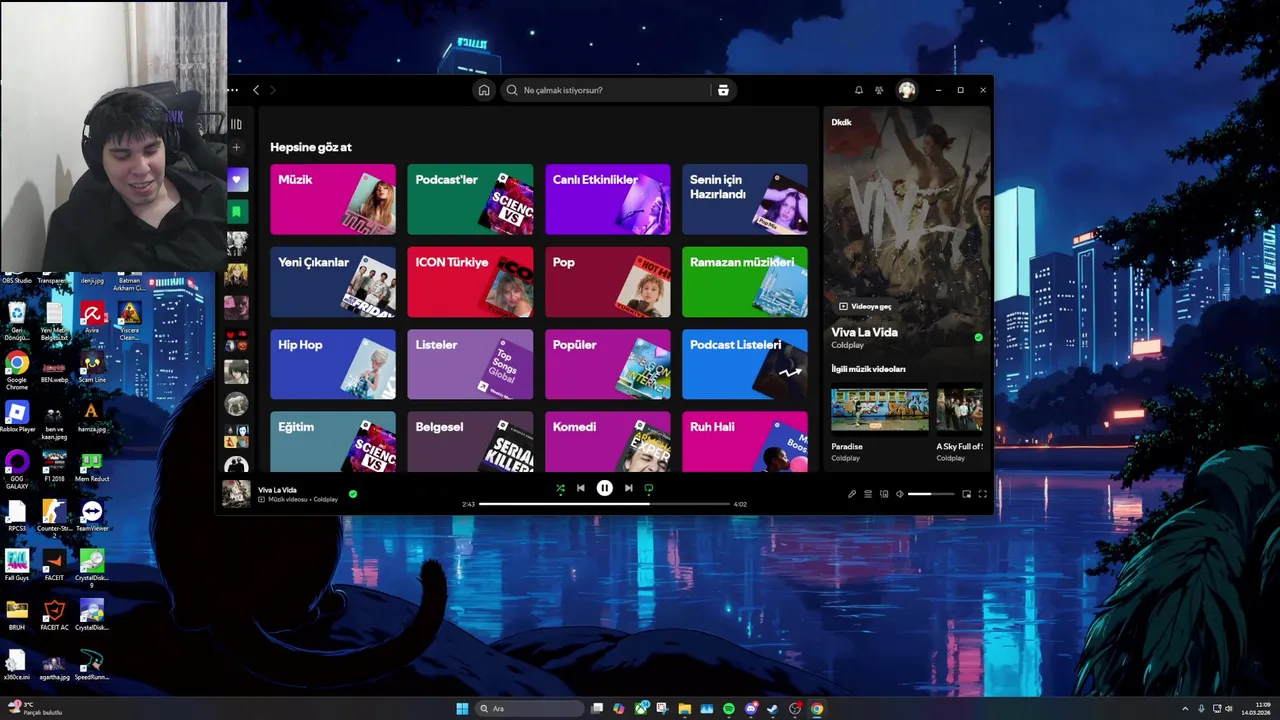This screenshot has height=720, width=1280.
Task: Open the Popüler category
Action: [x=608, y=364]
